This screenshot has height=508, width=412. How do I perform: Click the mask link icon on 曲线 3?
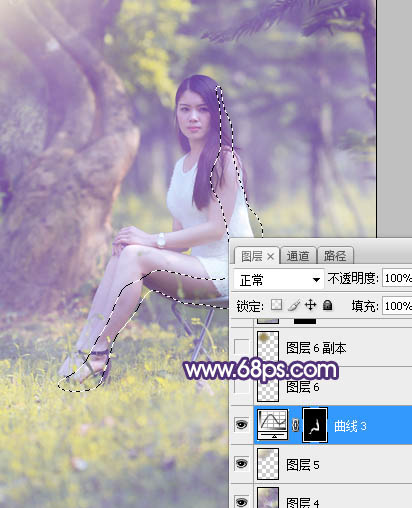coord(295,425)
